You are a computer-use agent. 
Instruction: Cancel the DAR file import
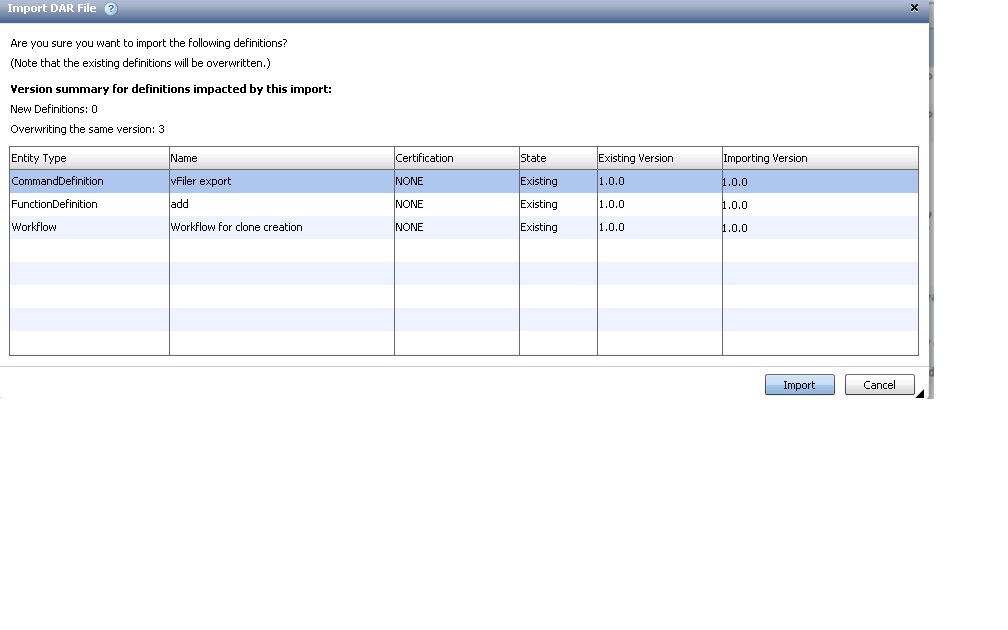(879, 385)
